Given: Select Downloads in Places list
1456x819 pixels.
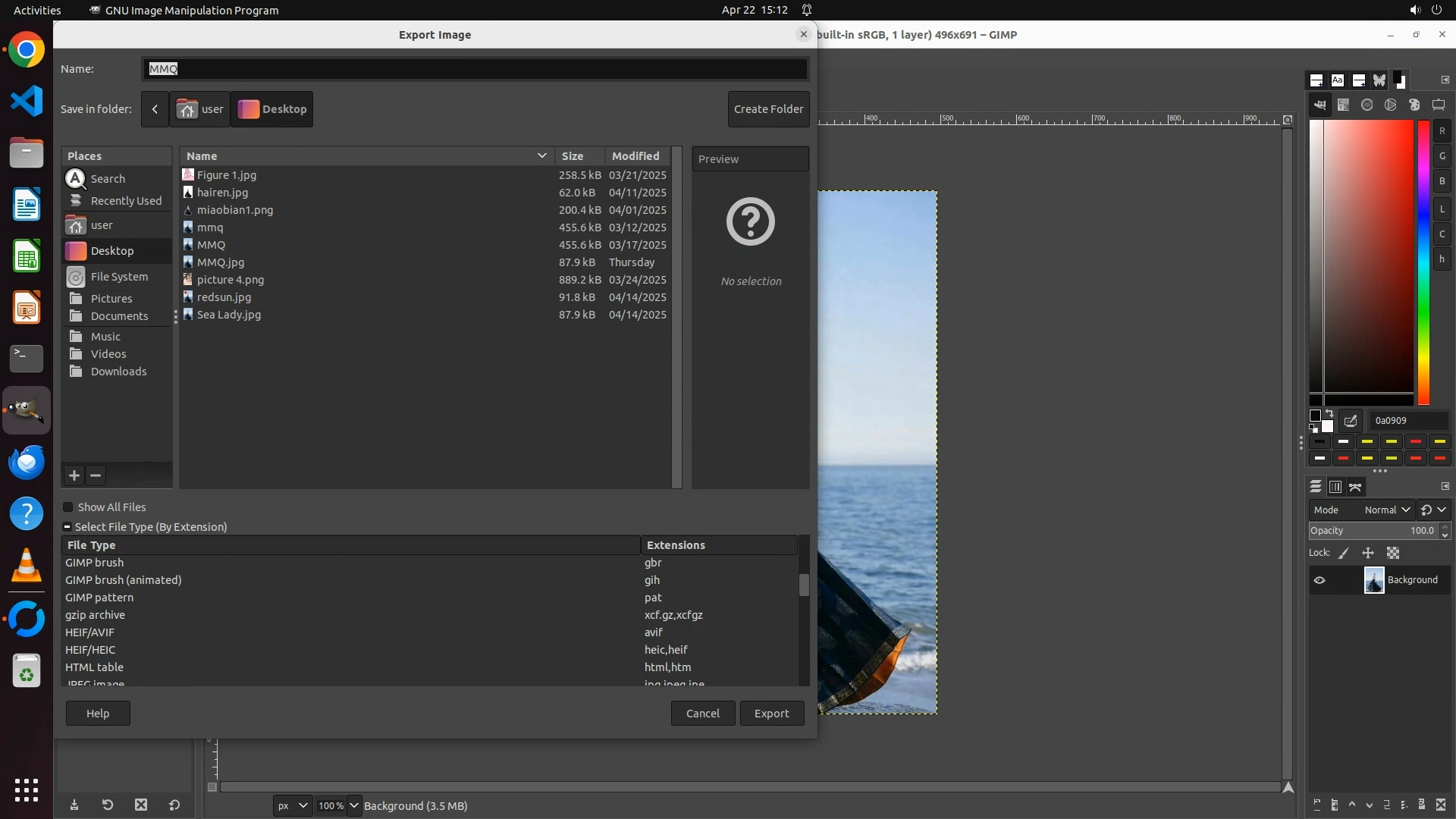Looking at the screenshot, I should coord(118,372).
